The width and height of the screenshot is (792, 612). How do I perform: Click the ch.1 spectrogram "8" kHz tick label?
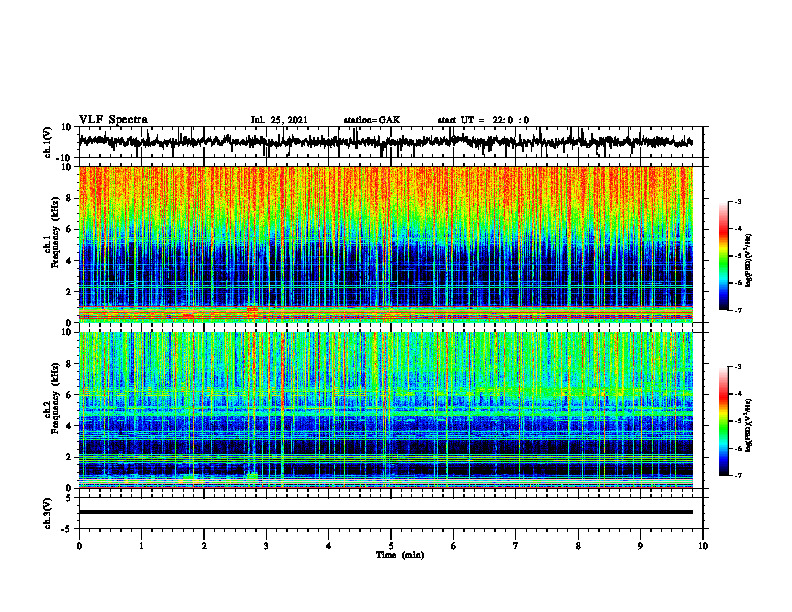point(70,198)
